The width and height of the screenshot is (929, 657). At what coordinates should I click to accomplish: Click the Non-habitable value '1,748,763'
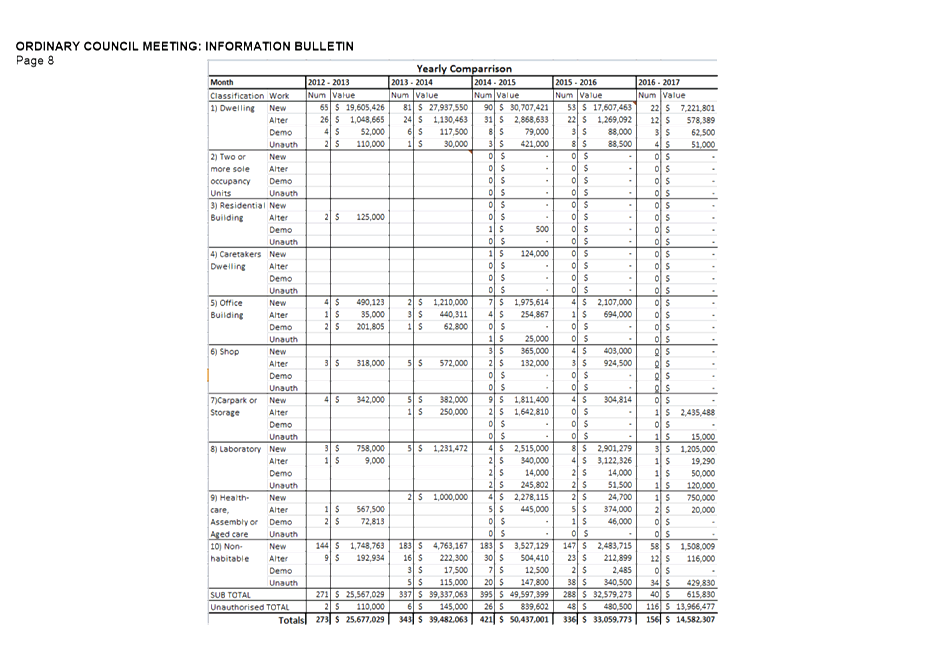tap(367, 546)
